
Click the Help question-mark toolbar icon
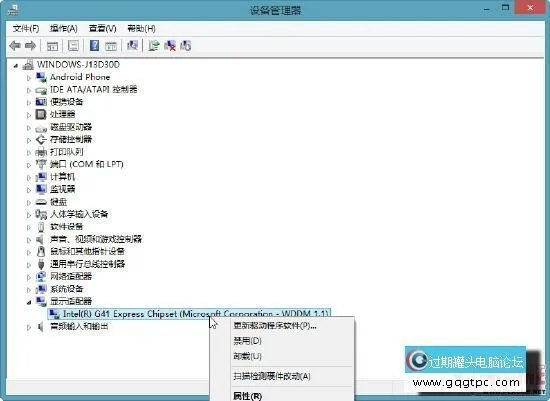tap(94, 46)
